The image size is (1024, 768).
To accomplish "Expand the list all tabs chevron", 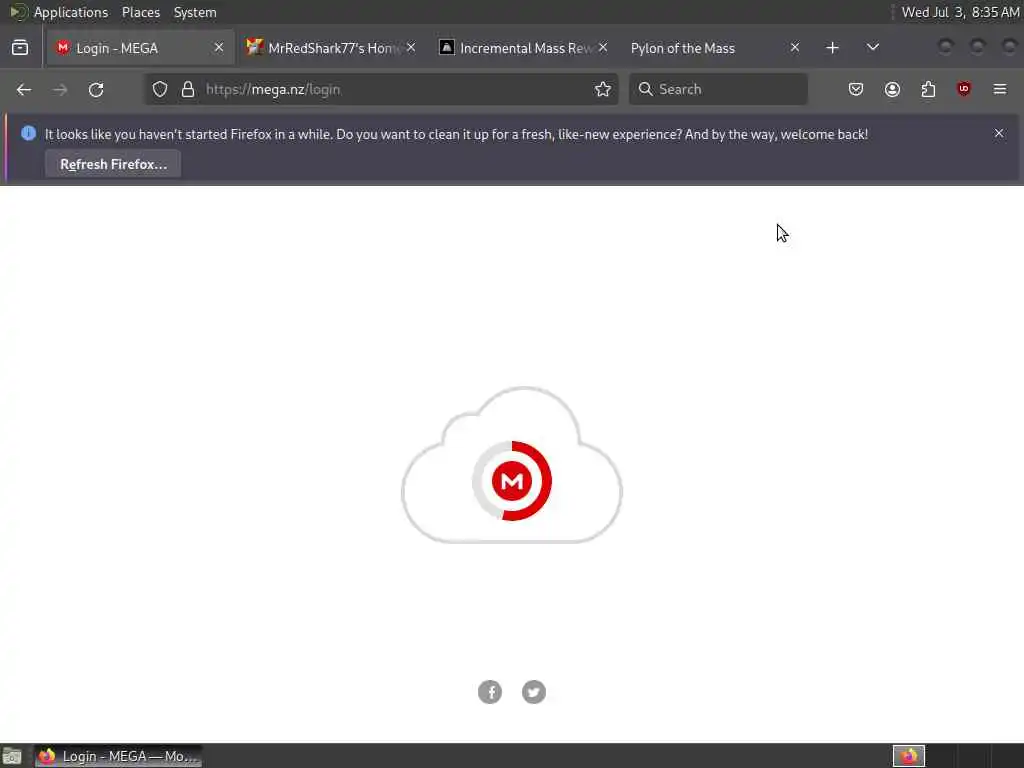I will 872,48.
